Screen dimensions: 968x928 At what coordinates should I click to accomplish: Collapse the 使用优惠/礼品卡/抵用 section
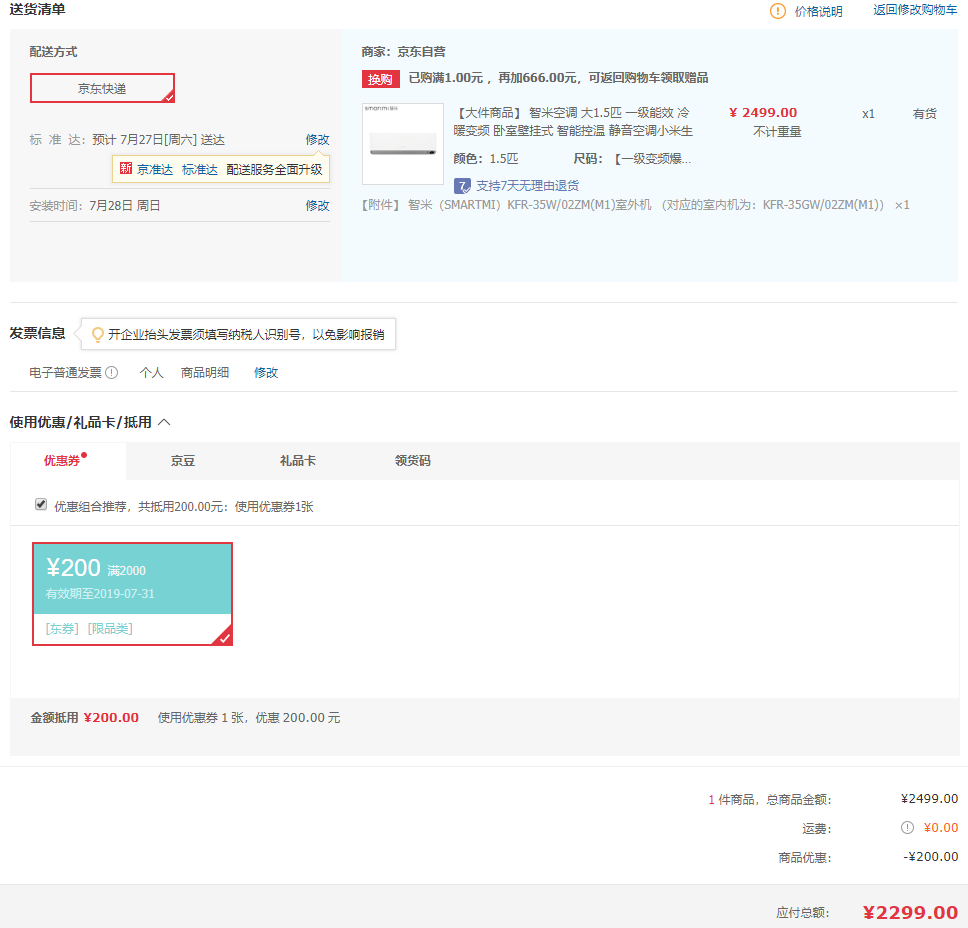tap(164, 422)
